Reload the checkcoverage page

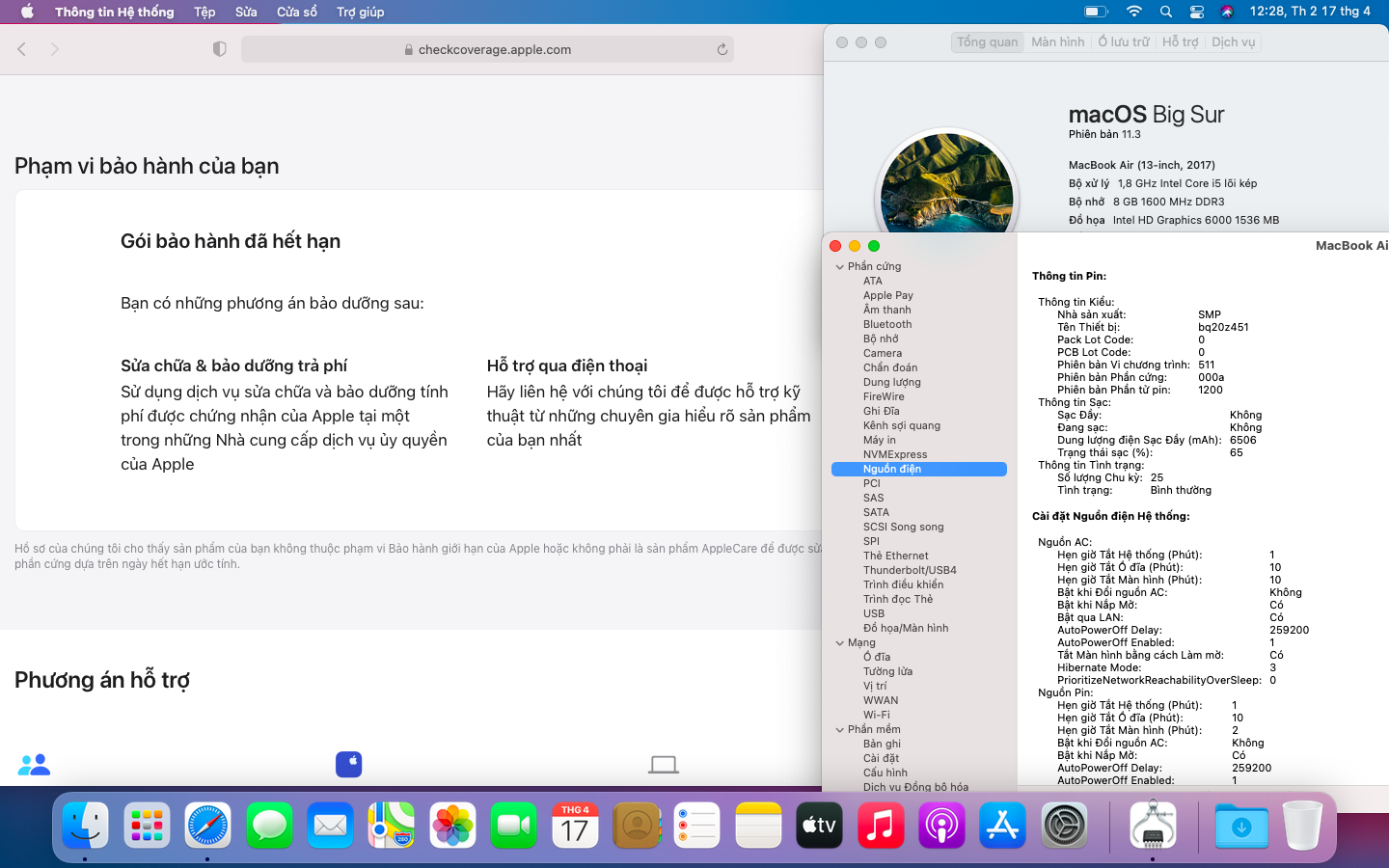(722, 49)
